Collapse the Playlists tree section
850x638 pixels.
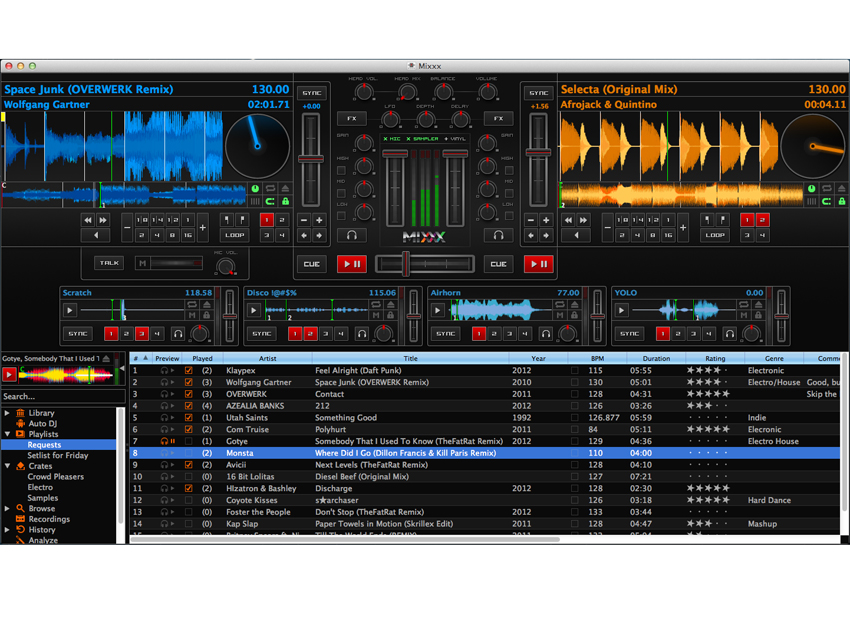tap(8, 434)
